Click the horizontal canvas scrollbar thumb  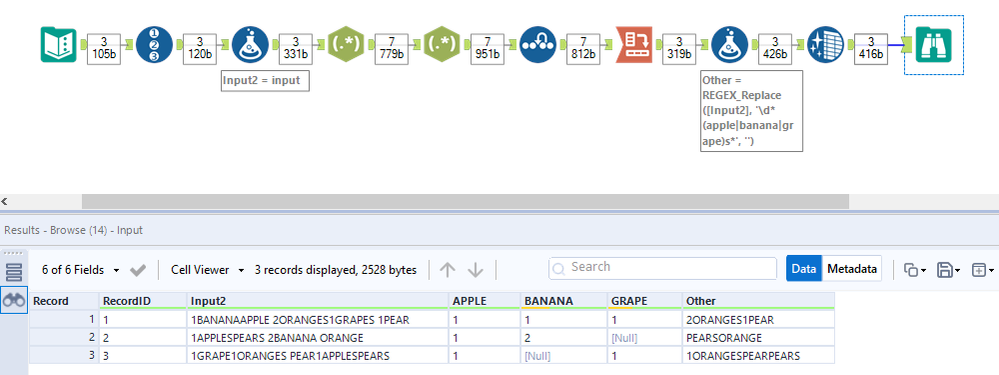coord(465,201)
